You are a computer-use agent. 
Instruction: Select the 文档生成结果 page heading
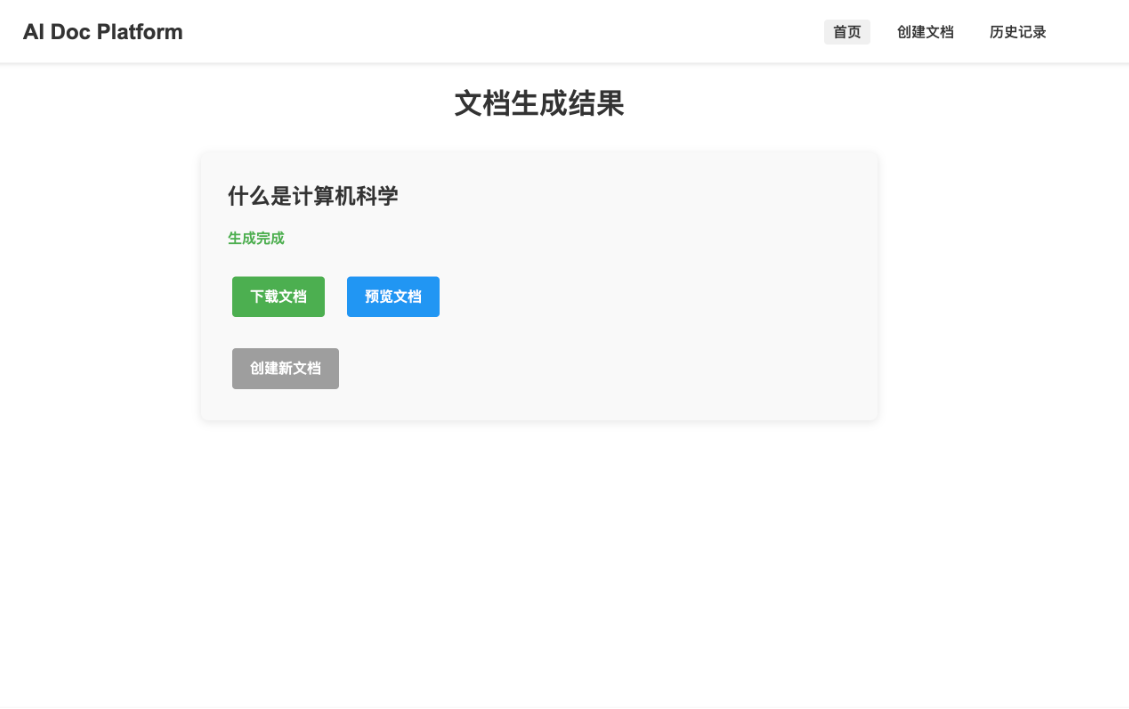(539, 104)
